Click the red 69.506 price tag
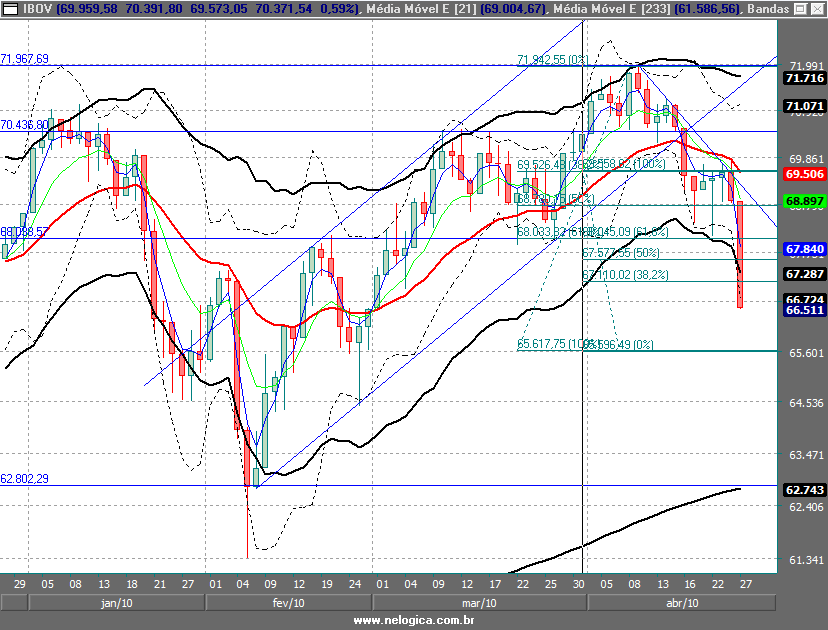Image resolution: width=828 pixels, height=630 pixels. tap(804, 174)
